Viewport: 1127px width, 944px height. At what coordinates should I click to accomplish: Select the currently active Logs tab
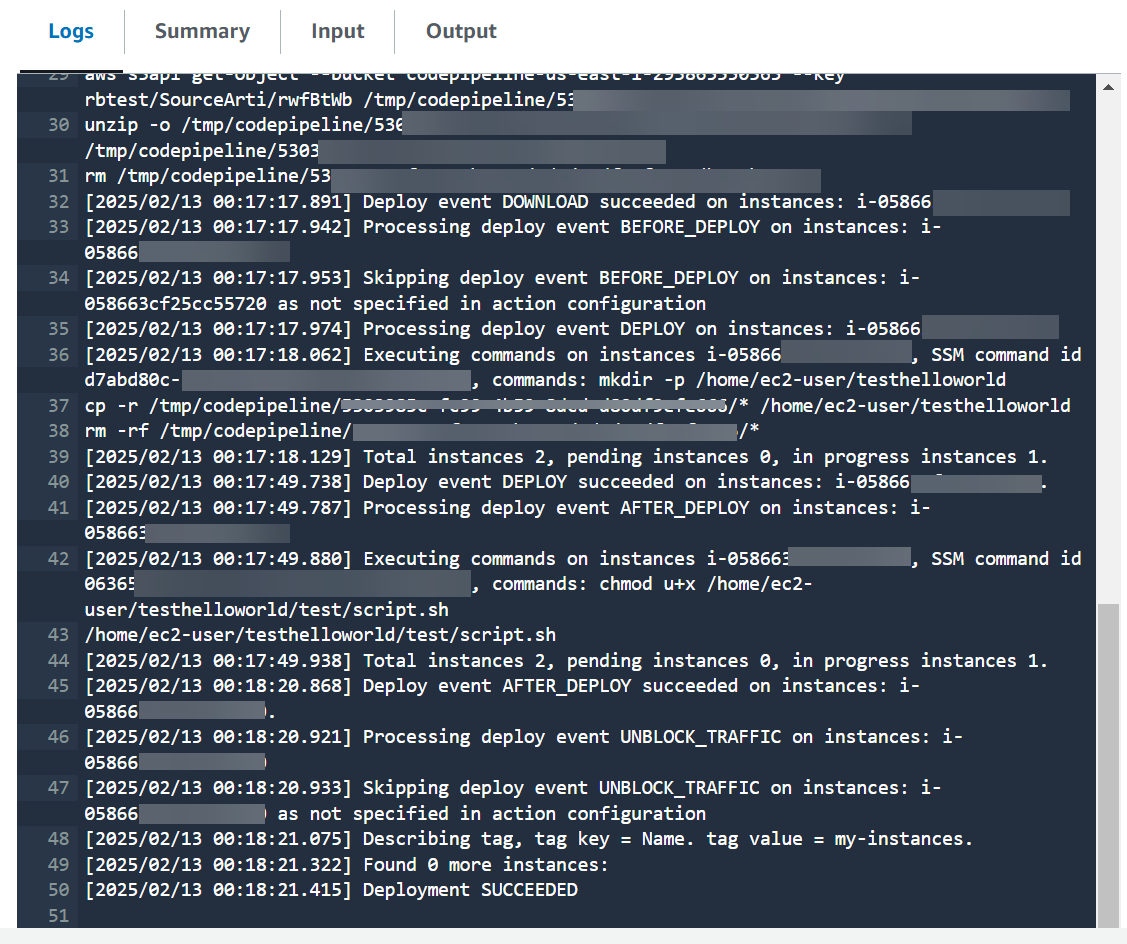(x=70, y=31)
